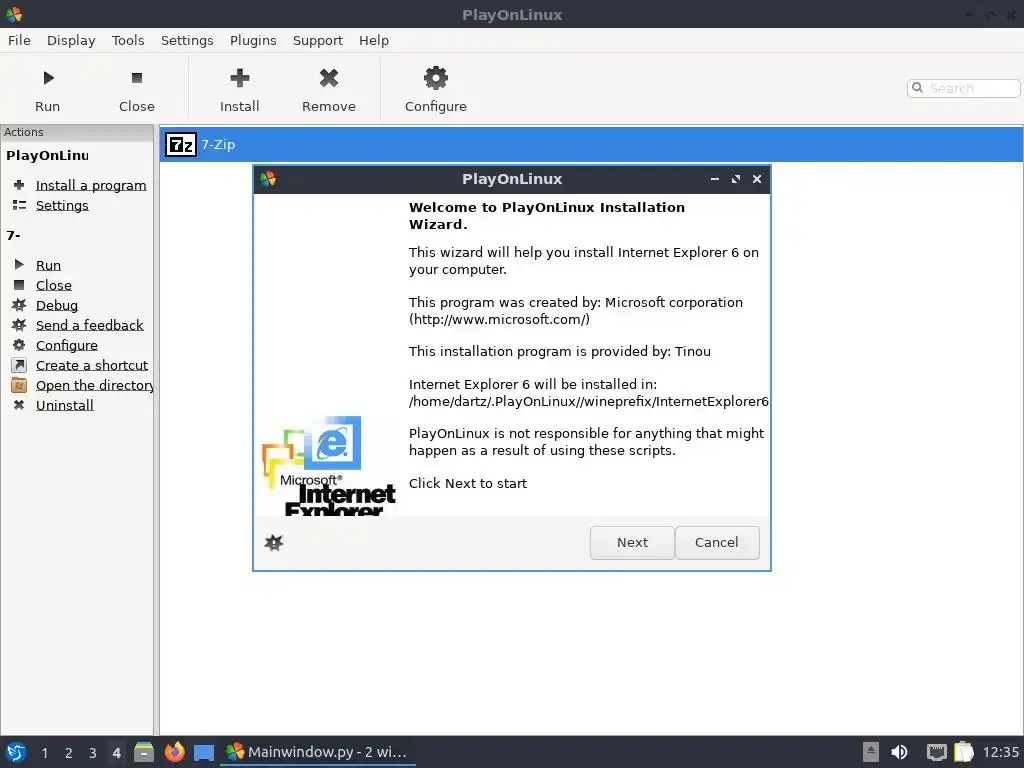The image size is (1024, 768).
Task: Click the Actions panel header
Action: point(77,132)
